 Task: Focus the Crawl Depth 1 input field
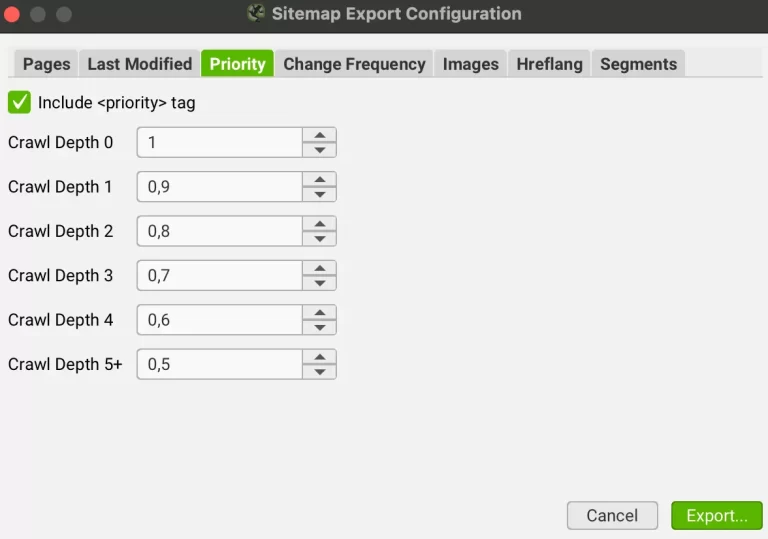[220, 187]
